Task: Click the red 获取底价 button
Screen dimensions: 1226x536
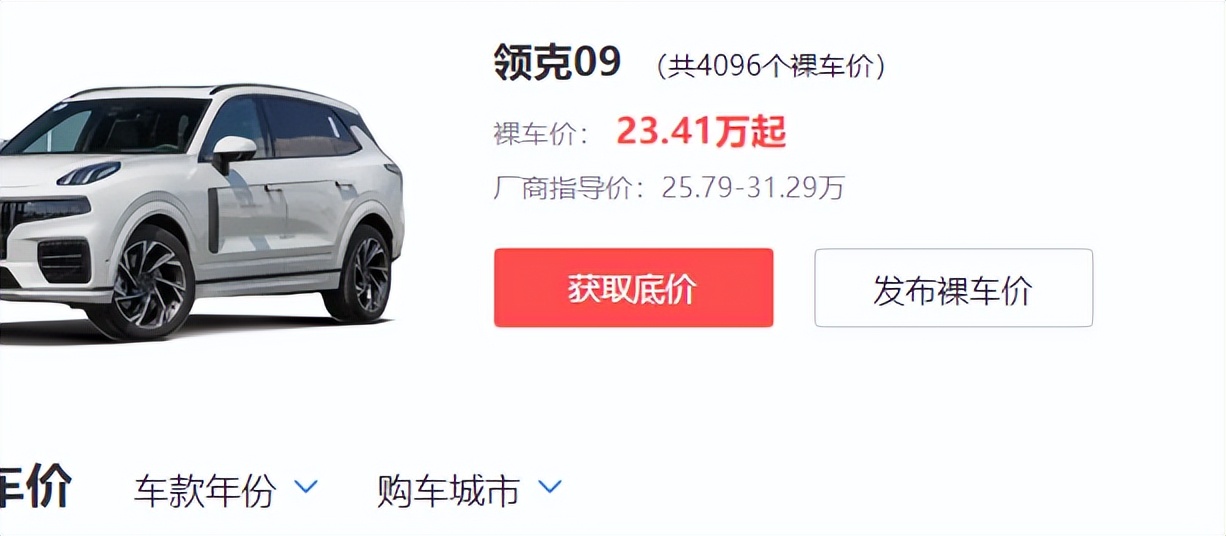Action: (x=633, y=288)
